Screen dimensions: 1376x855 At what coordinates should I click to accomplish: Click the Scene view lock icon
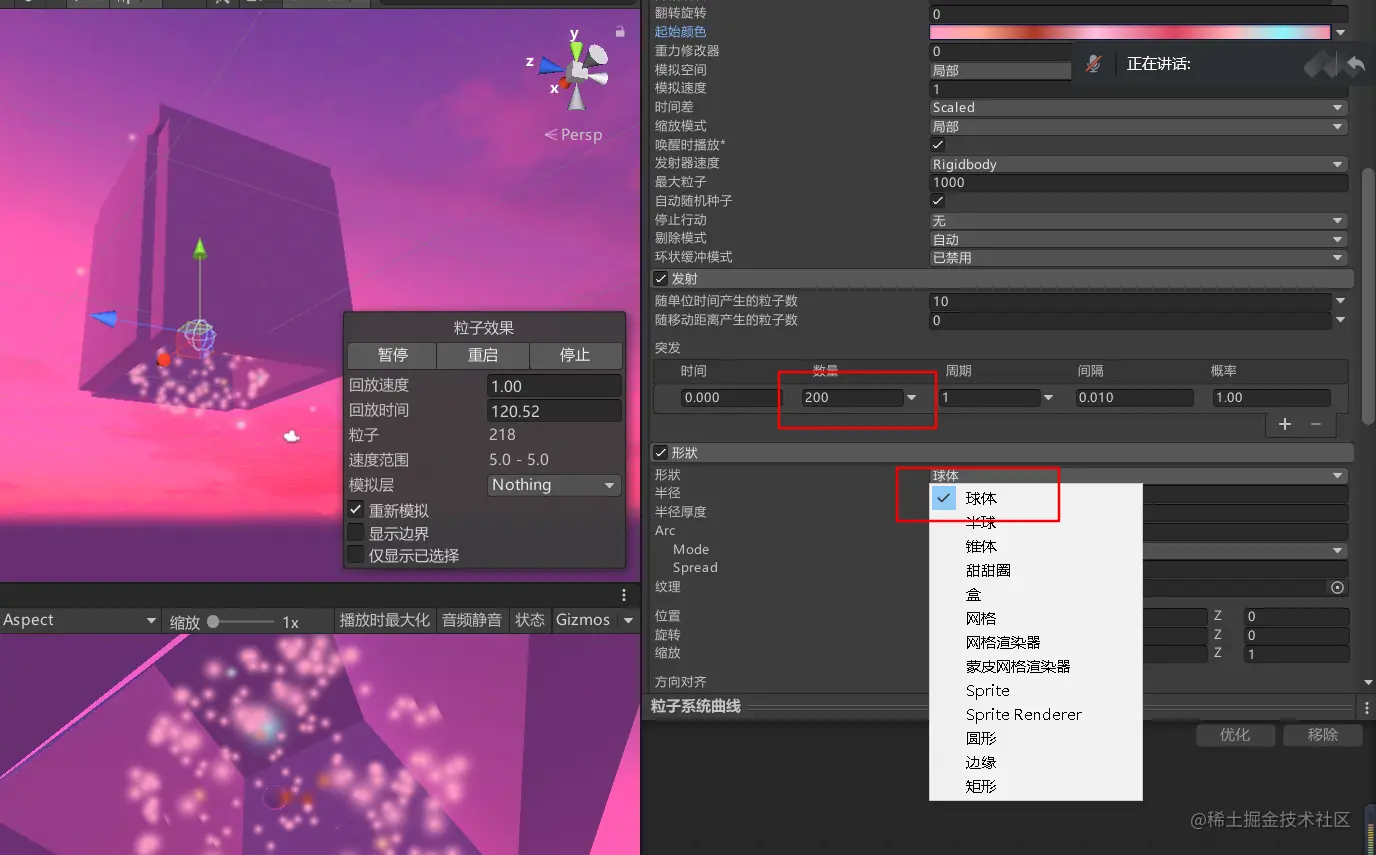click(620, 32)
